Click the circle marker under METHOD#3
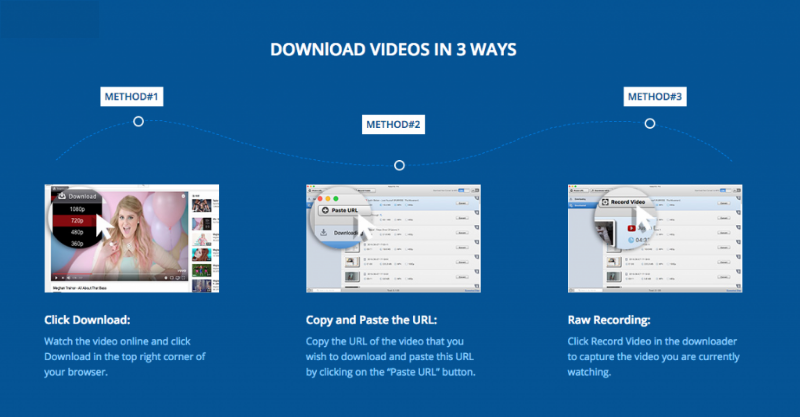The width and height of the screenshot is (800, 417). (x=650, y=123)
